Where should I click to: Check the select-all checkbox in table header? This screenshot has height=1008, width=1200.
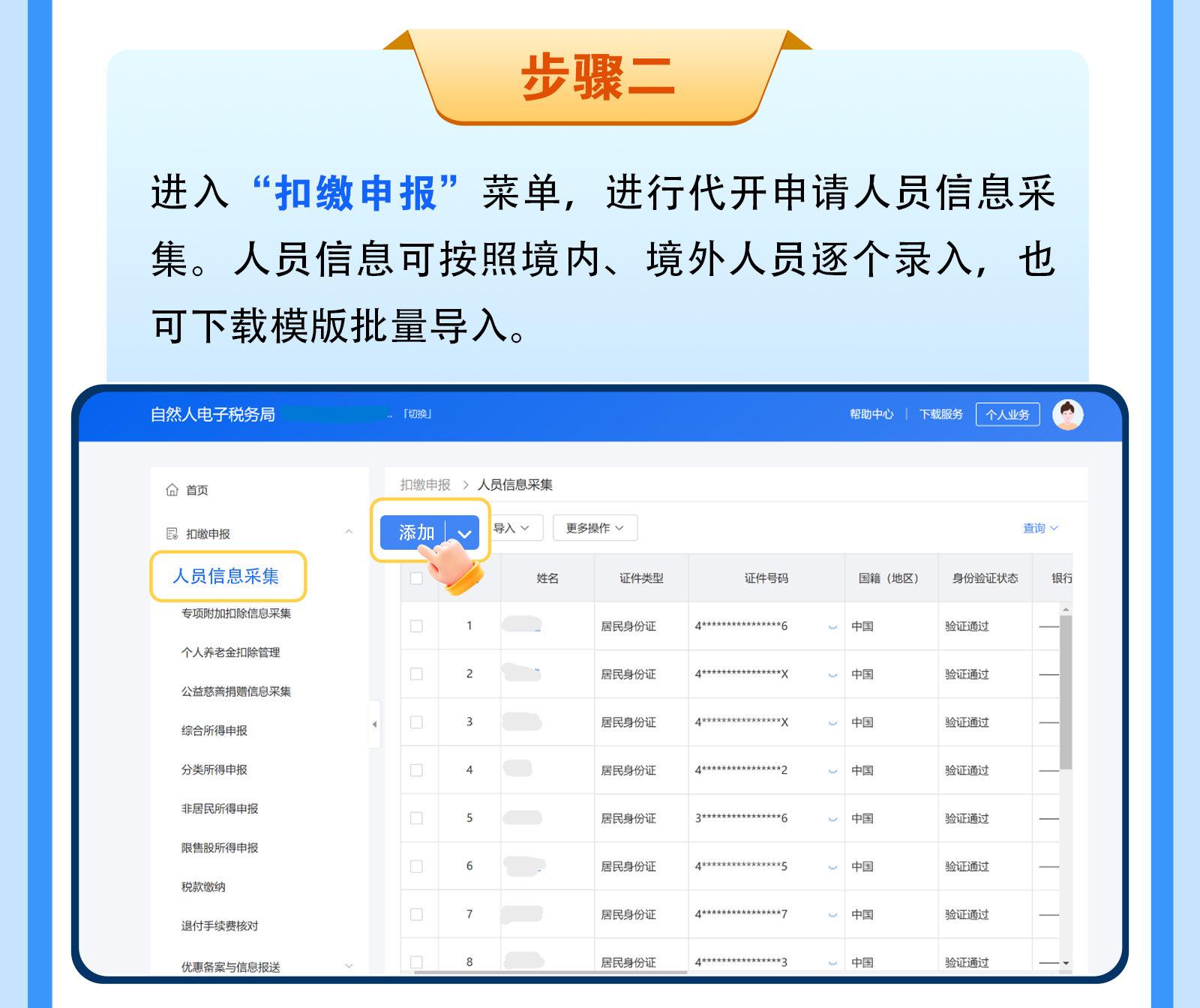(416, 578)
